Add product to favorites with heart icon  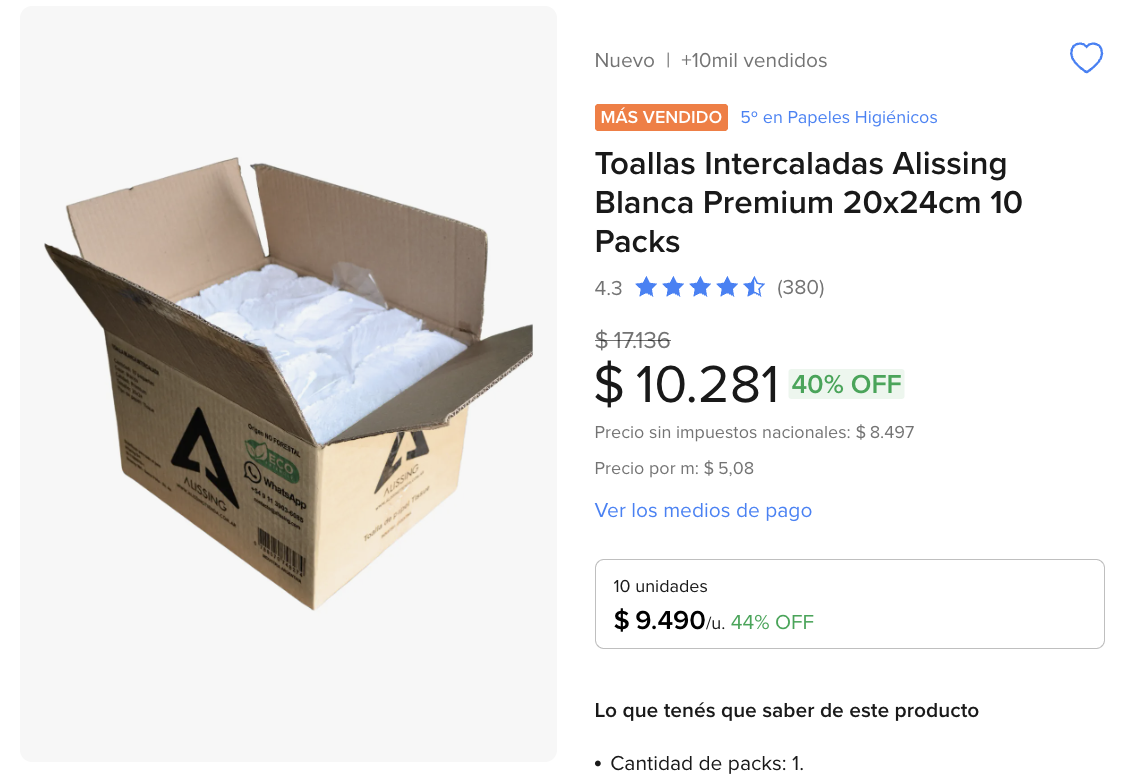click(x=1086, y=59)
